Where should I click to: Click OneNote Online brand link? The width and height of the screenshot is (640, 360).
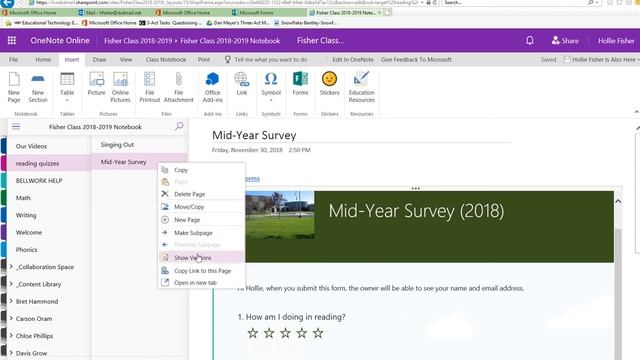pos(60,40)
